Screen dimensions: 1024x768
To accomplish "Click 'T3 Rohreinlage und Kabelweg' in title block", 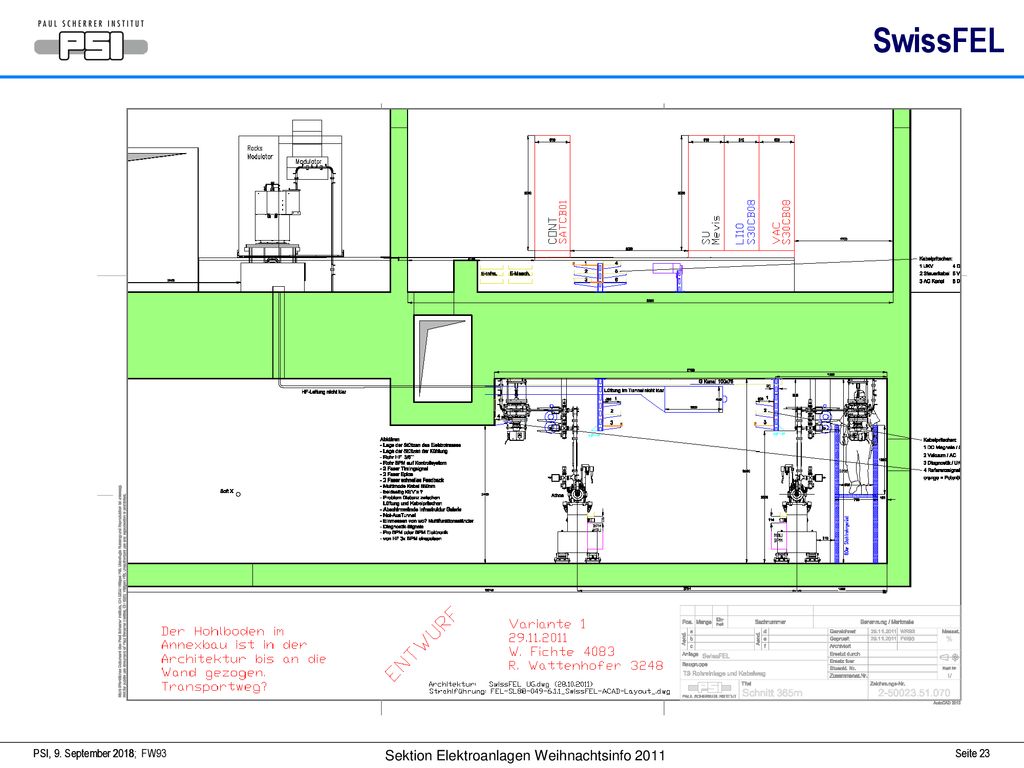I will [724, 673].
